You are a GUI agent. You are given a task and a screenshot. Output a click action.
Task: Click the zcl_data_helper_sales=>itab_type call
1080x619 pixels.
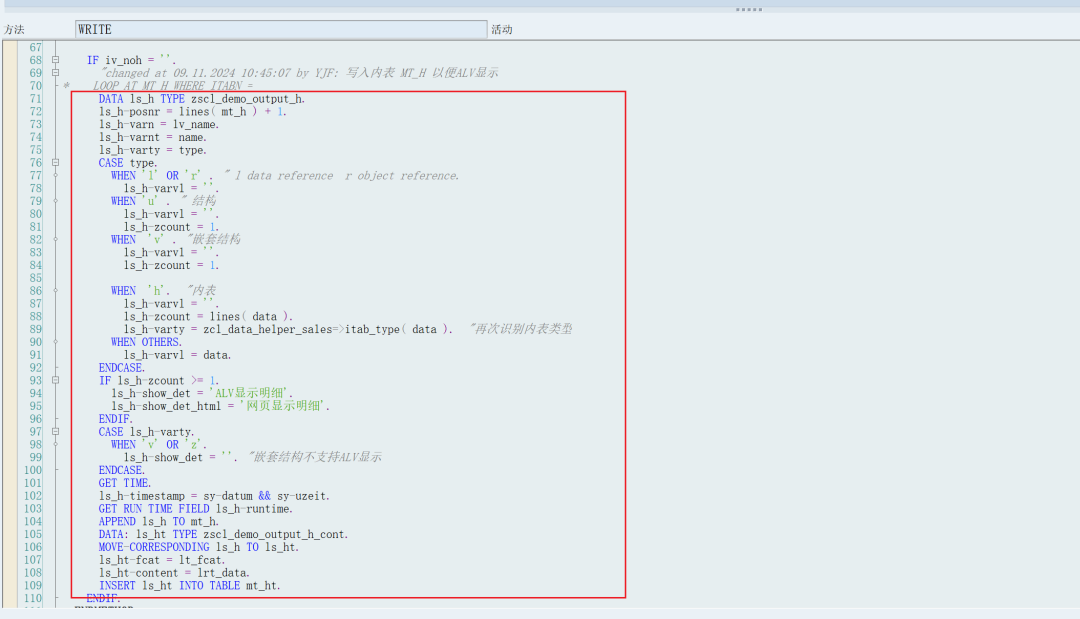328,329
